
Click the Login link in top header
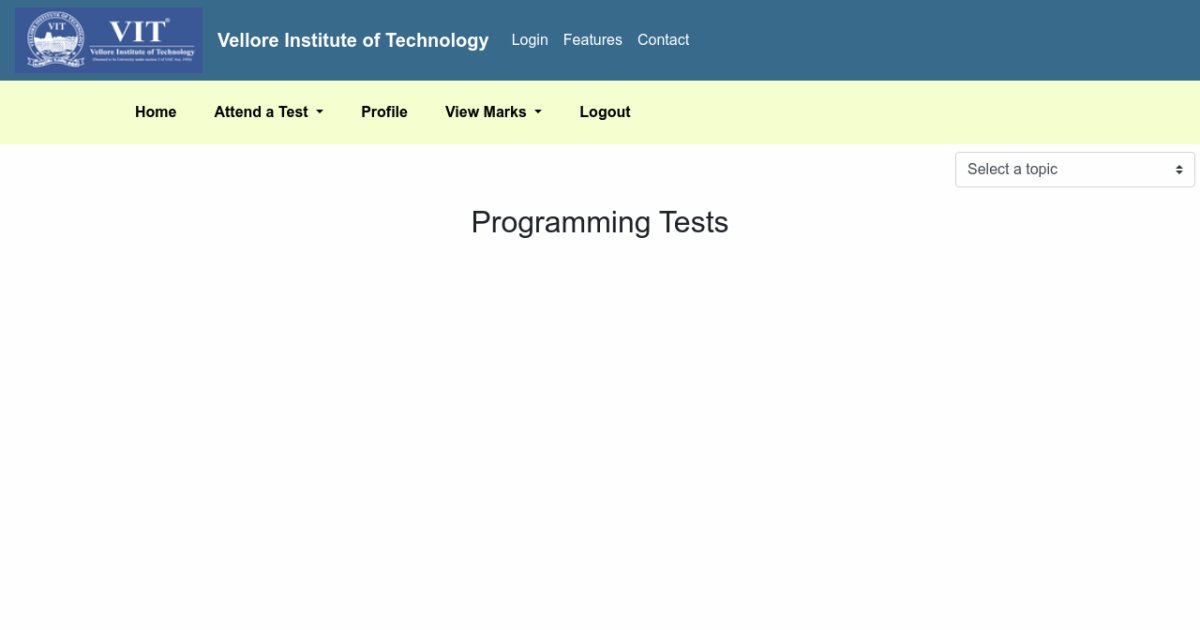pyautogui.click(x=529, y=40)
